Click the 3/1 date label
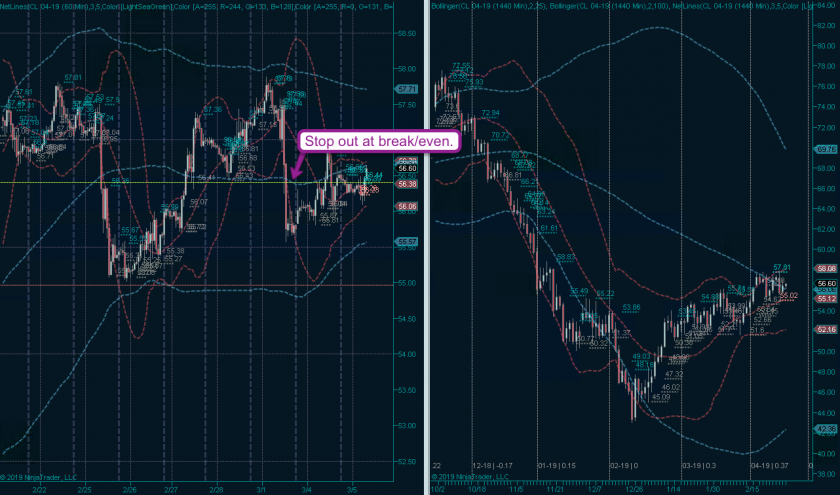This screenshot has width=840, height=495. coord(261,489)
